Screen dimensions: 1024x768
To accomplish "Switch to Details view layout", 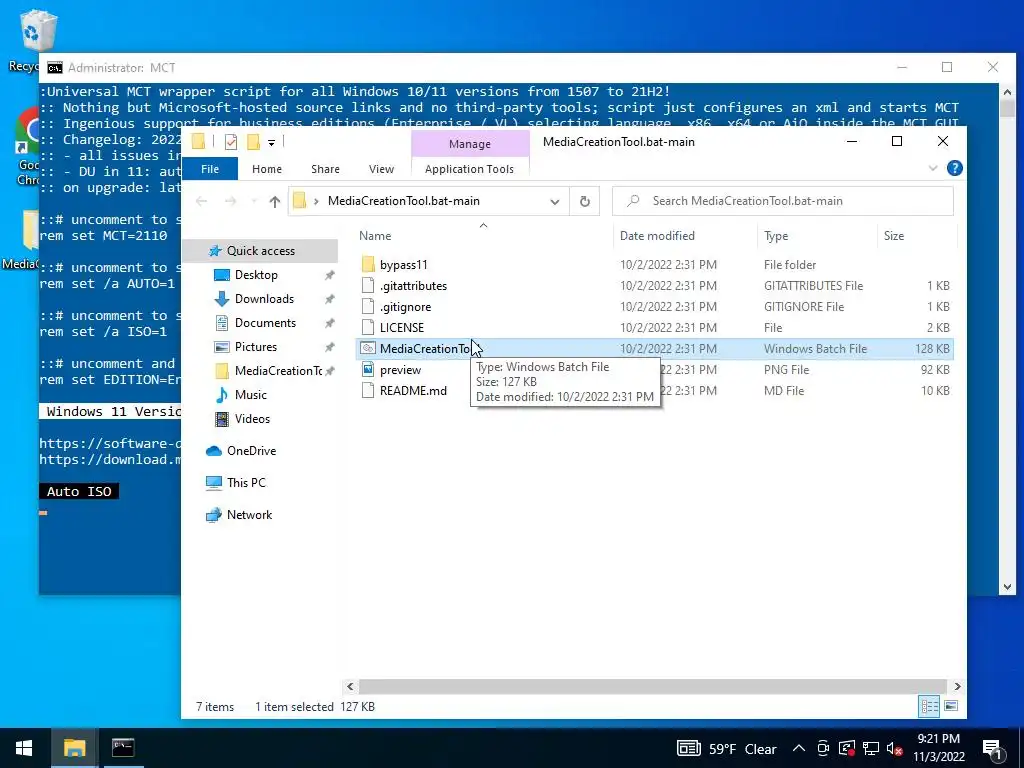I will (x=929, y=706).
